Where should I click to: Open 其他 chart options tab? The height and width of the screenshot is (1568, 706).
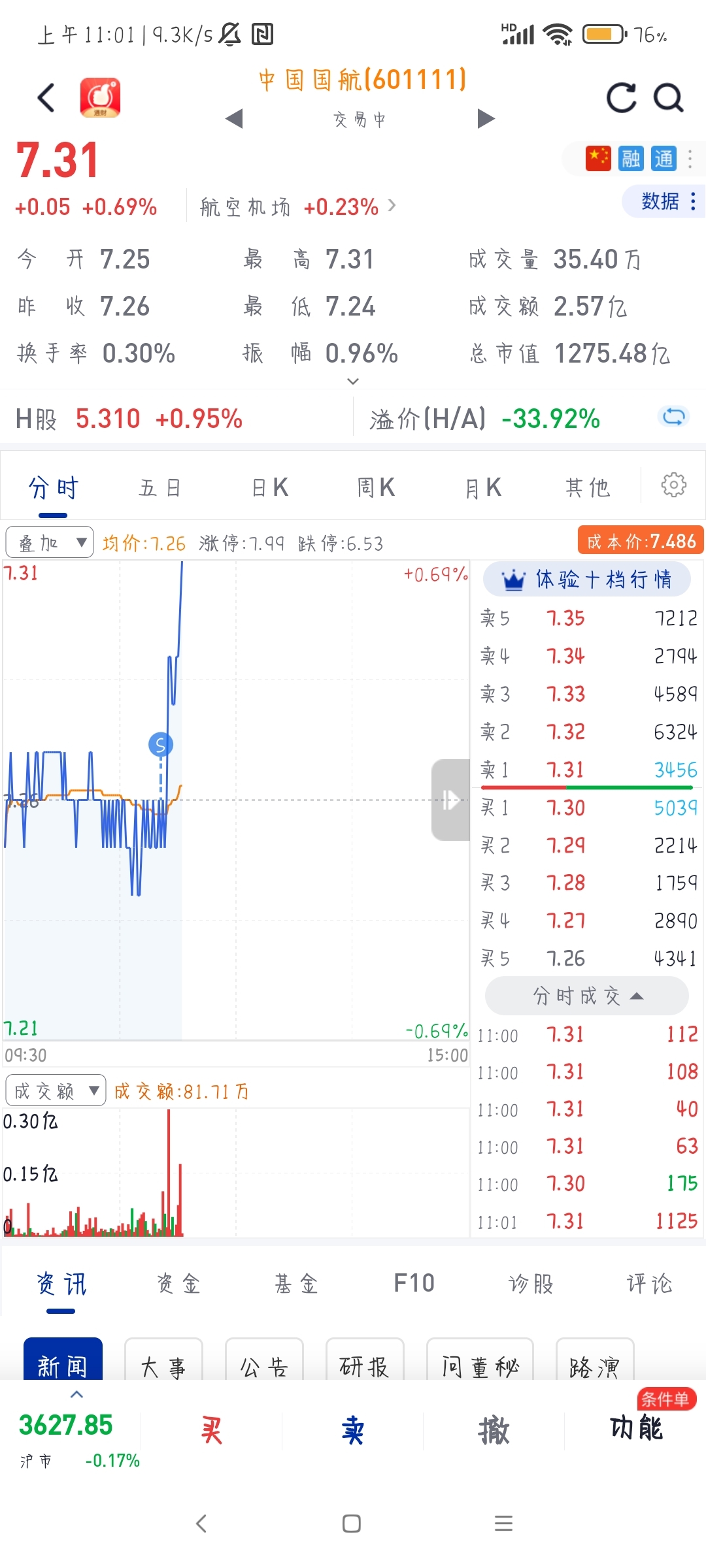[x=588, y=488]
